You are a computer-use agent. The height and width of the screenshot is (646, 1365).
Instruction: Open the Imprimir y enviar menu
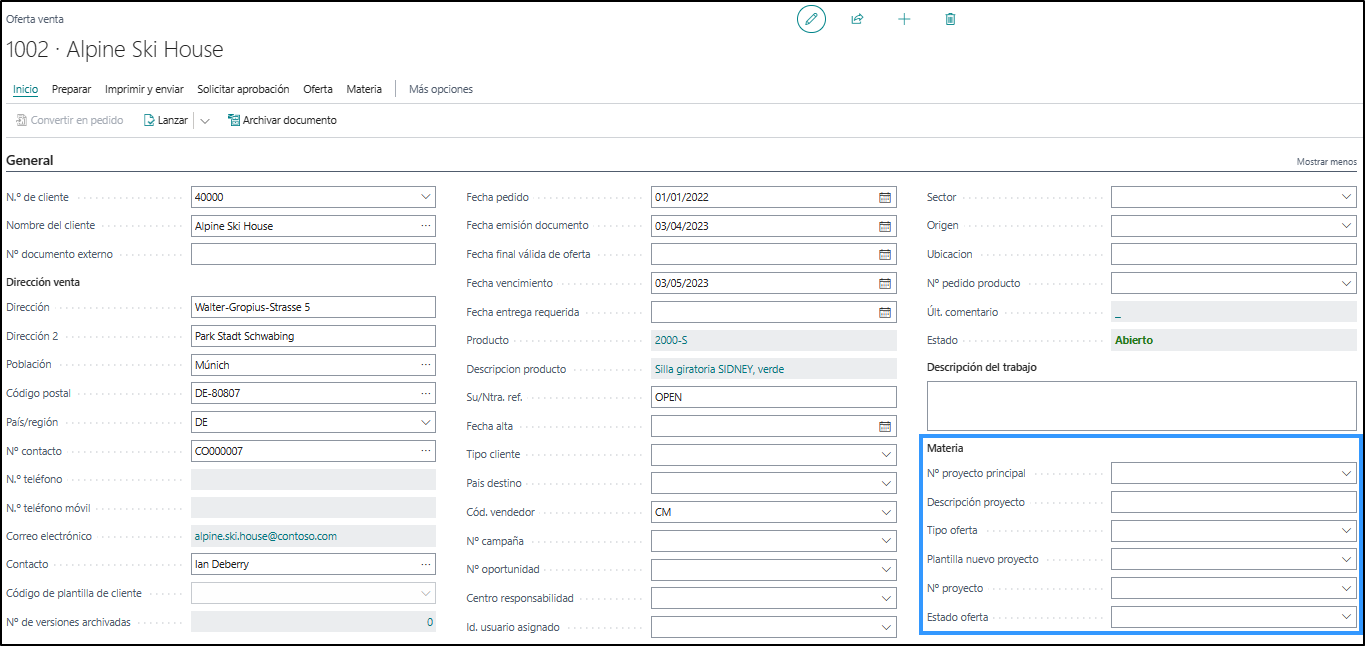point(144,89)
